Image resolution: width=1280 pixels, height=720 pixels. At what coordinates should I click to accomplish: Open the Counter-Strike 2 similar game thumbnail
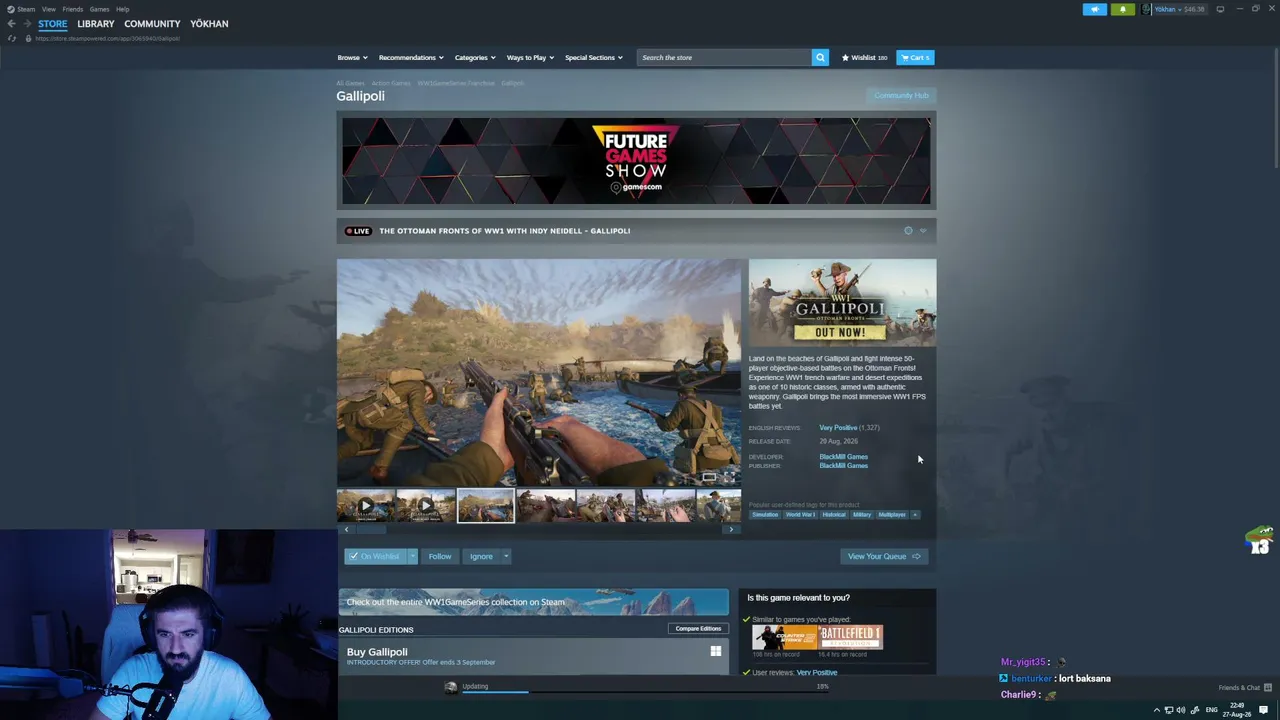[x=784, y=638]
